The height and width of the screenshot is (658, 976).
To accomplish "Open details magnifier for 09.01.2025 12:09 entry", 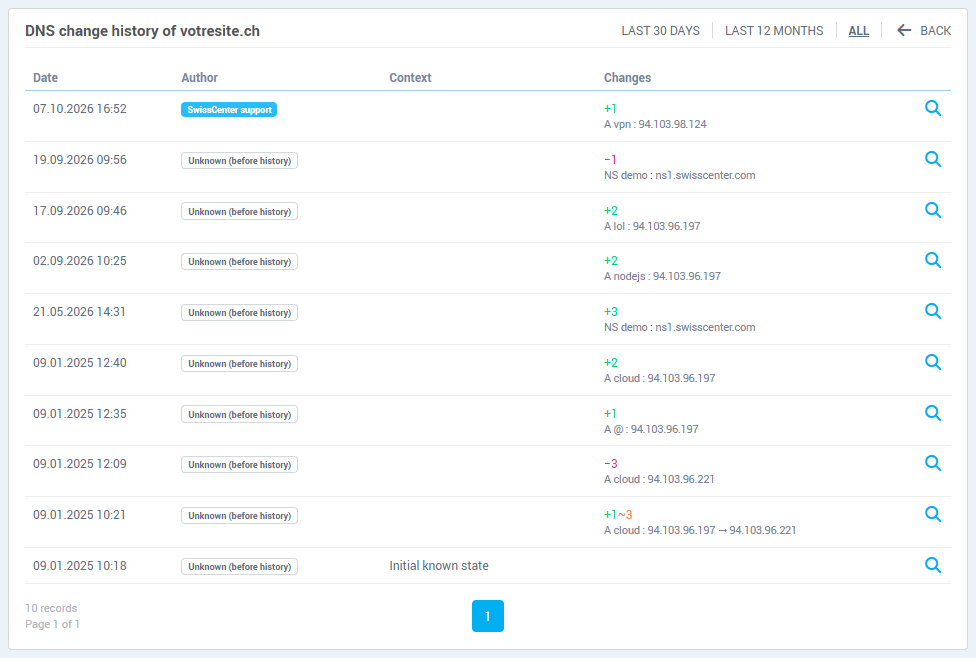I will click(x=932, y=463).
